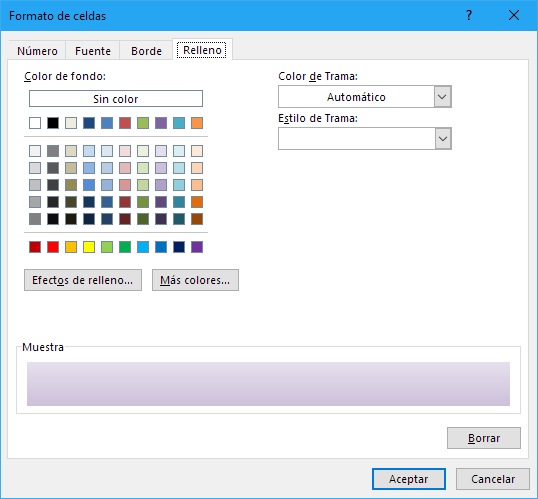The image size is (538, 499).
Task: Pick the purple standard color swatch
Action: (197, 247)
